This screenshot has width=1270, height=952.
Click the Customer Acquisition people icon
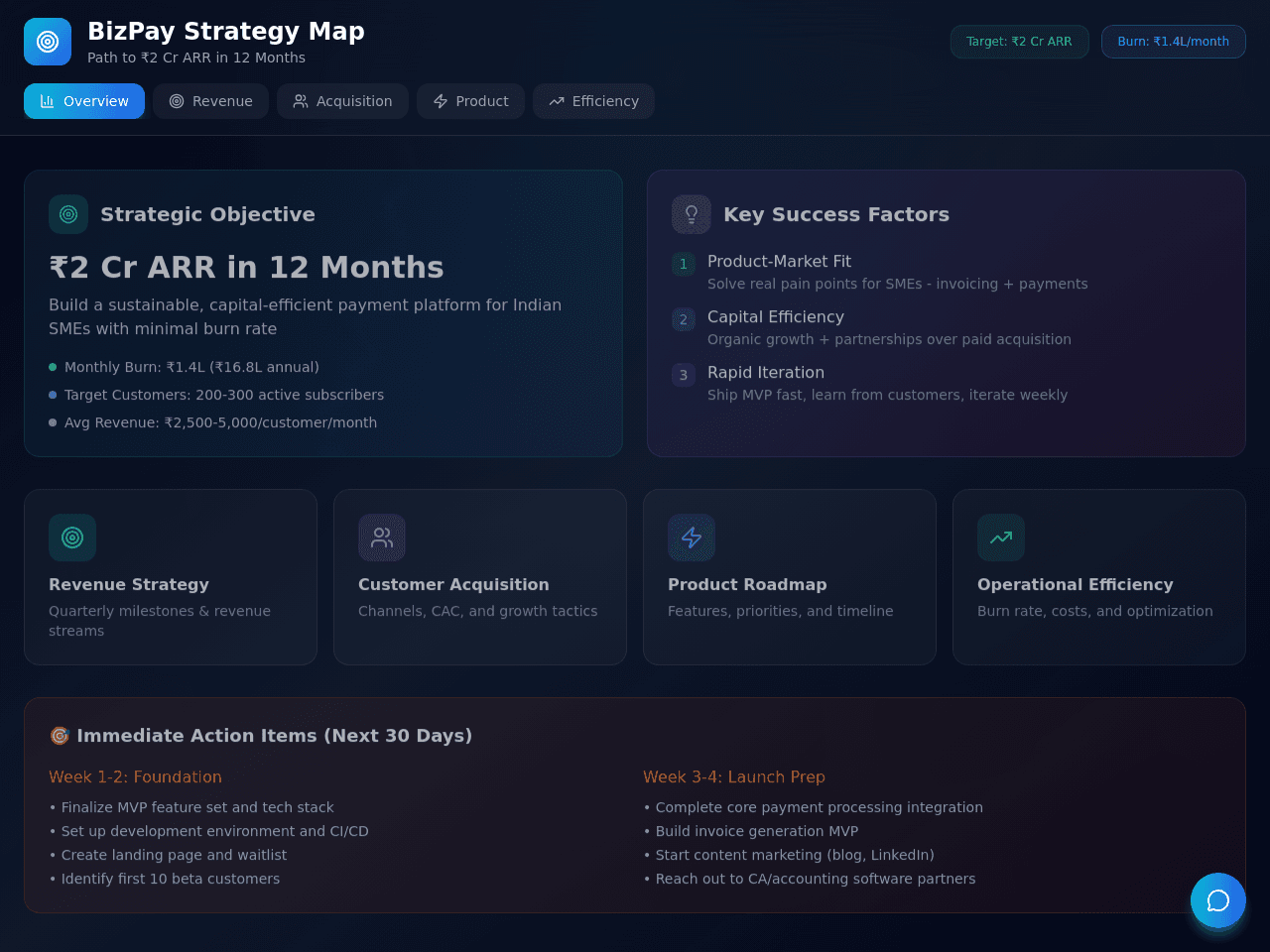382,537
